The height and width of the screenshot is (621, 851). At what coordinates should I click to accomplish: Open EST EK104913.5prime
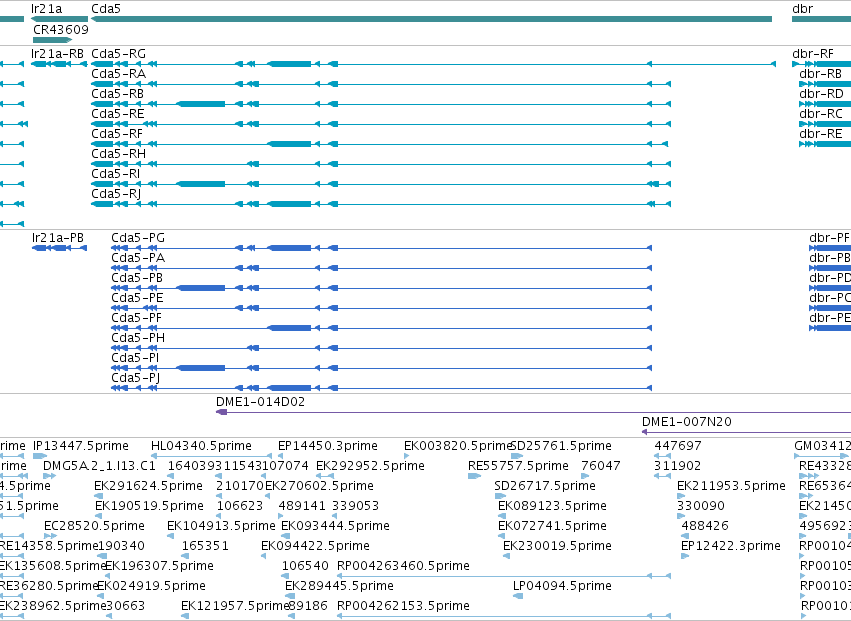point(221,526)
